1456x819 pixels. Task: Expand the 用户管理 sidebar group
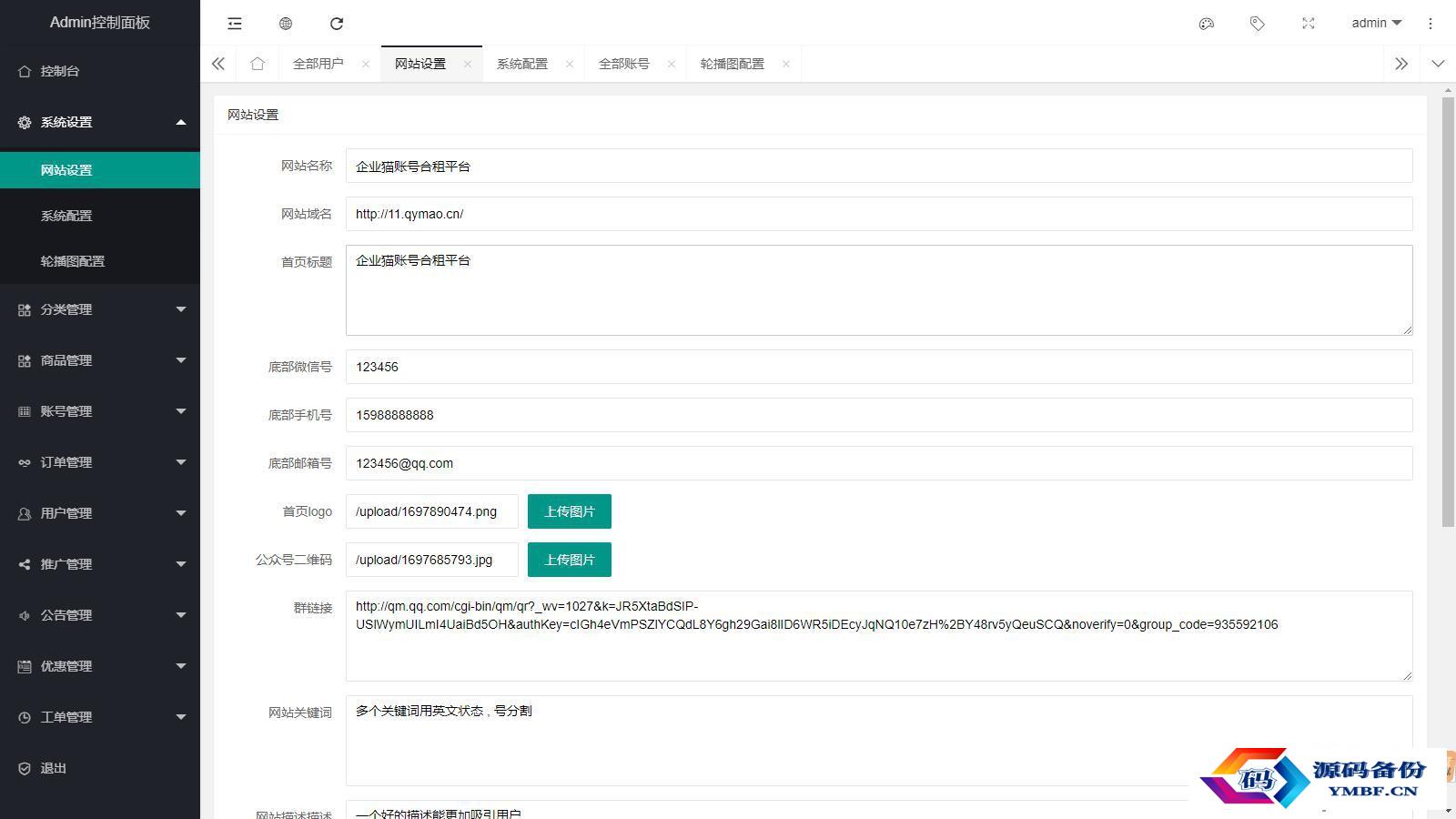point(100,513)
